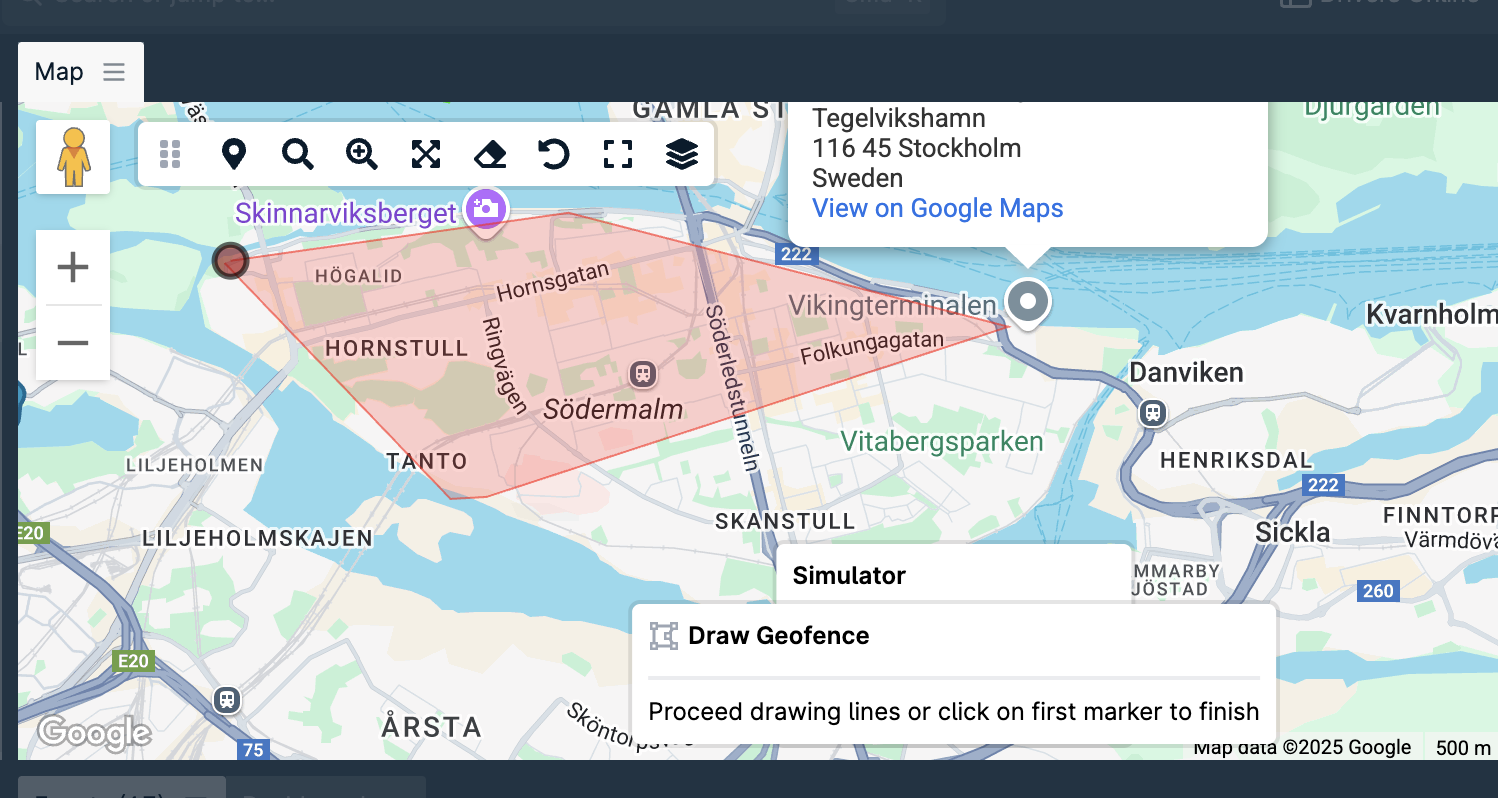Click the Draw Geofence title
This screenshot has height=798, width=1498.
779,636
